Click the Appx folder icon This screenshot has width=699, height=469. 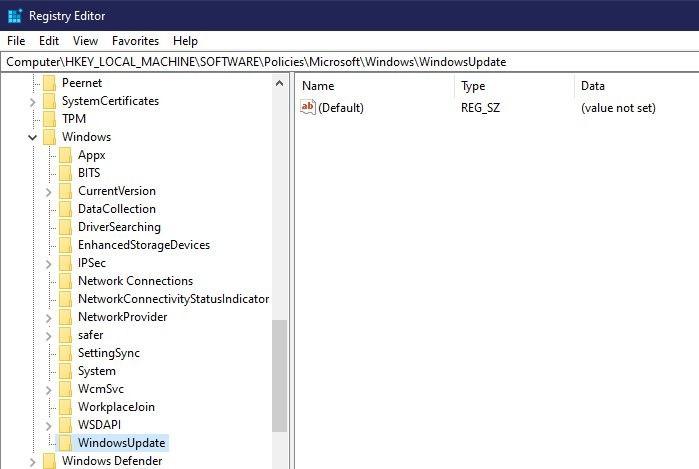pyautogui.click(x=66, y=155)
